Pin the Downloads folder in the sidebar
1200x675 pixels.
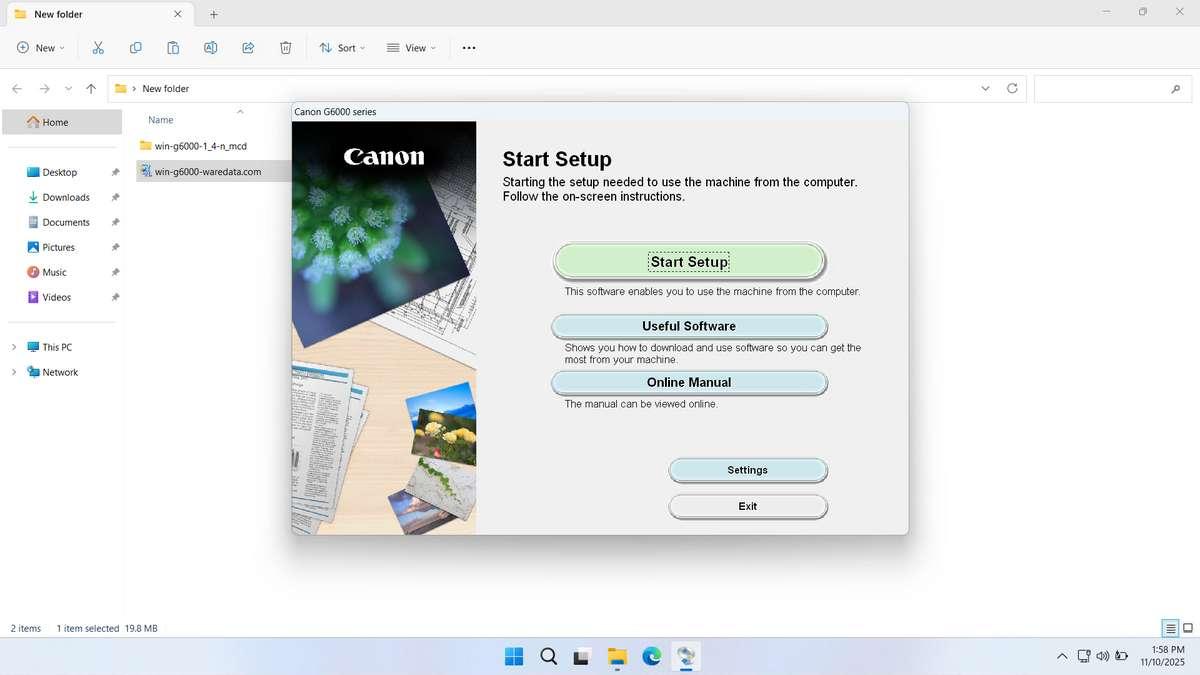pos(115,197)
